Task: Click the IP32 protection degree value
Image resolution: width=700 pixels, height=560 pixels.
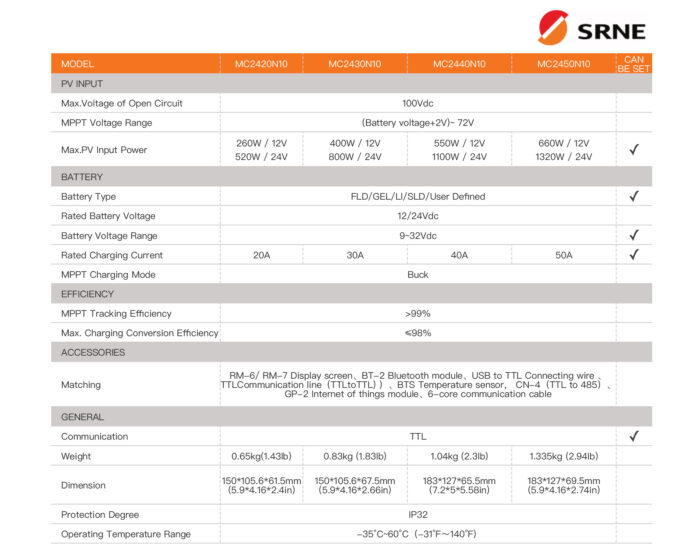Action: [418, 514]
